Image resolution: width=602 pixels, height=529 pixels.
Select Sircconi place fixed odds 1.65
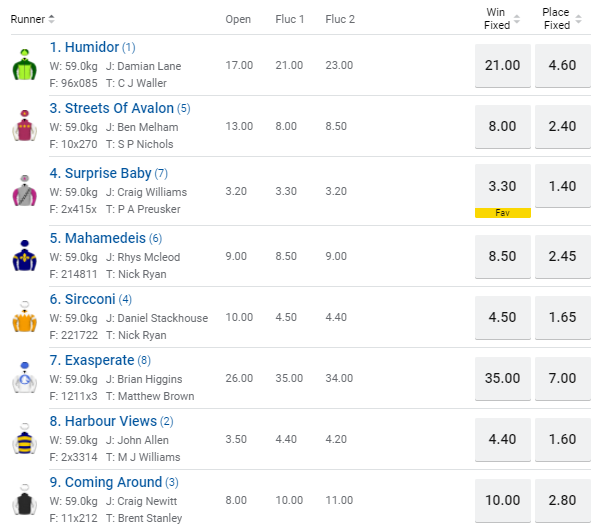562,317
